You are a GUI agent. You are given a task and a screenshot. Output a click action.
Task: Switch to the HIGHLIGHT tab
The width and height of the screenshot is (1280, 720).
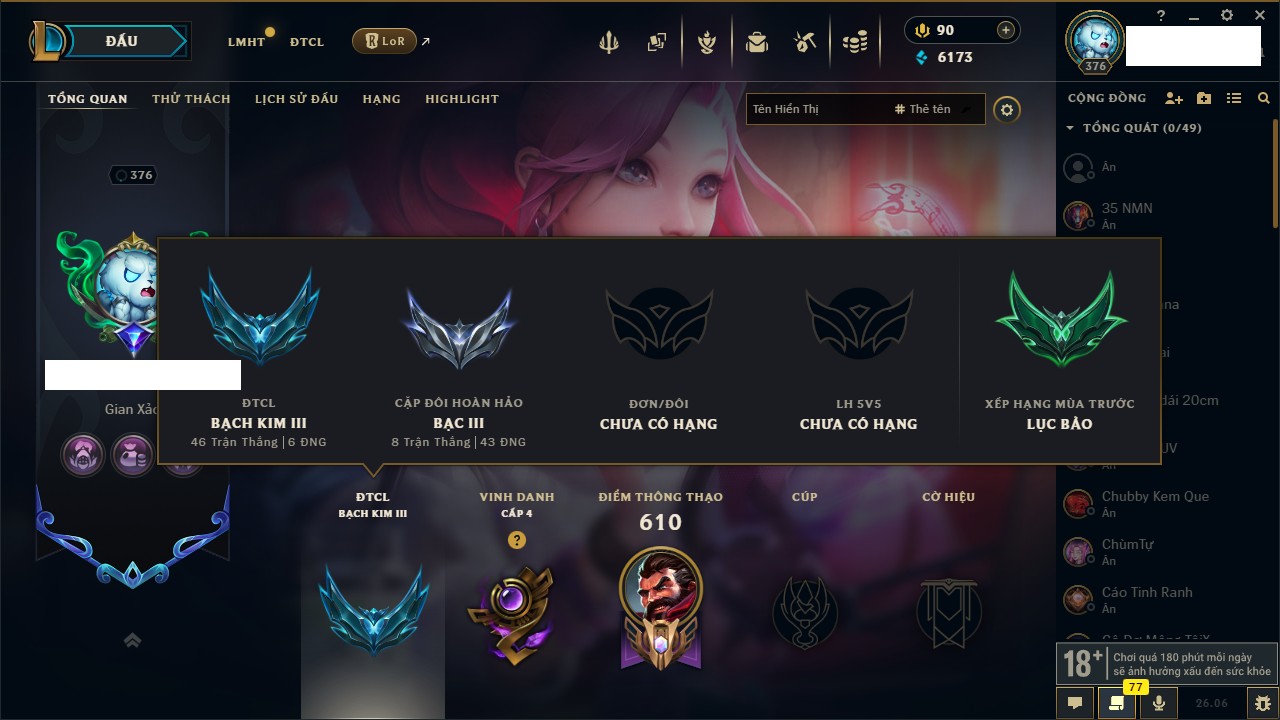click(462, 99)
